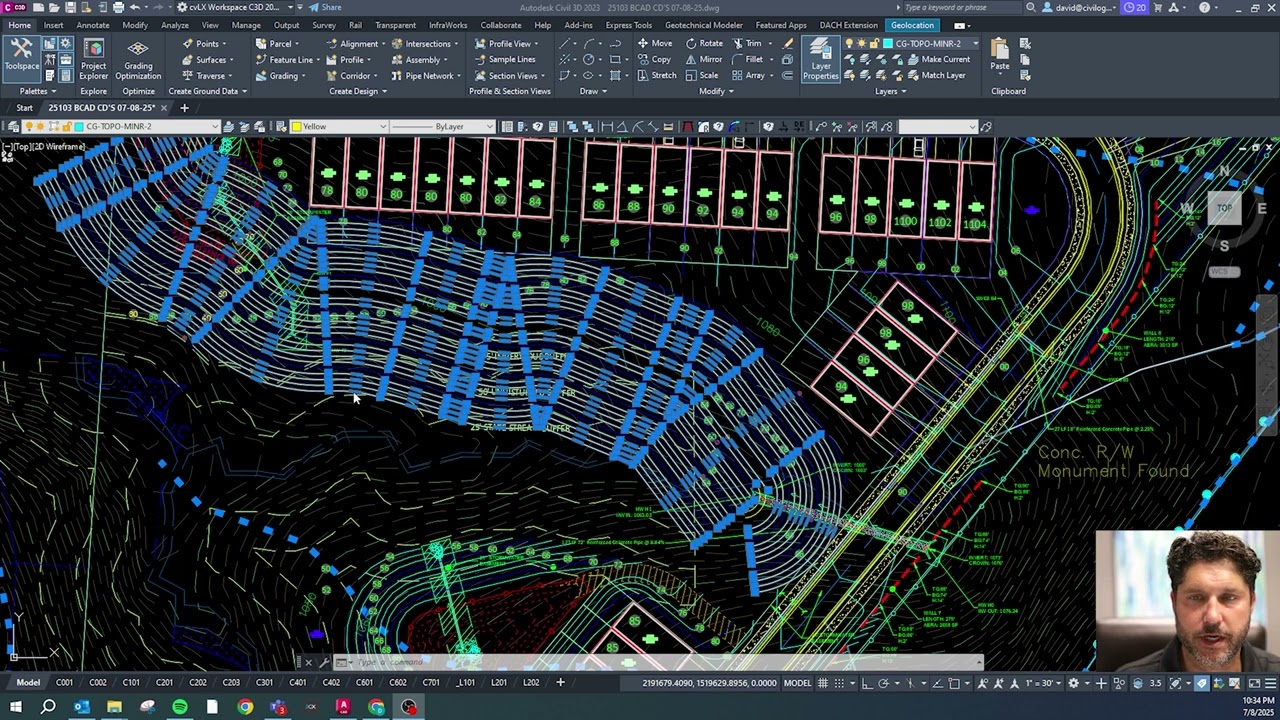
Task: Toggle polar tracking in status bar
Action: (883, 683)
